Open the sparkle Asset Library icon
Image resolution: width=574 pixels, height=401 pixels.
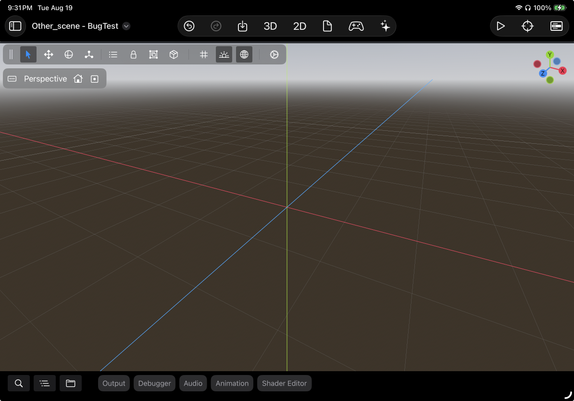[x=385, y=26]
